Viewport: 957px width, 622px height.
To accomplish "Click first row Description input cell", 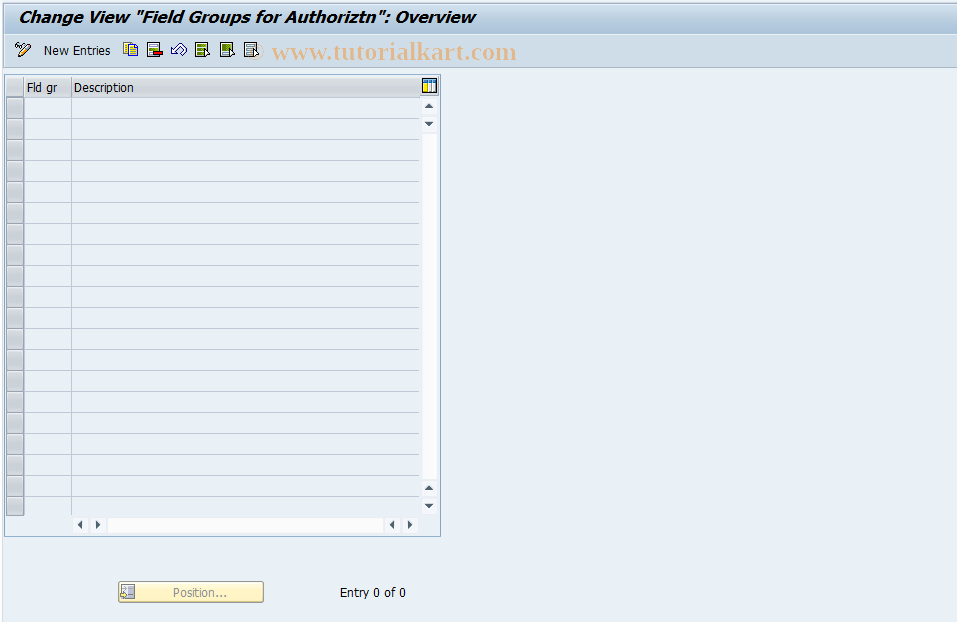I will click(x=245, y=108).
